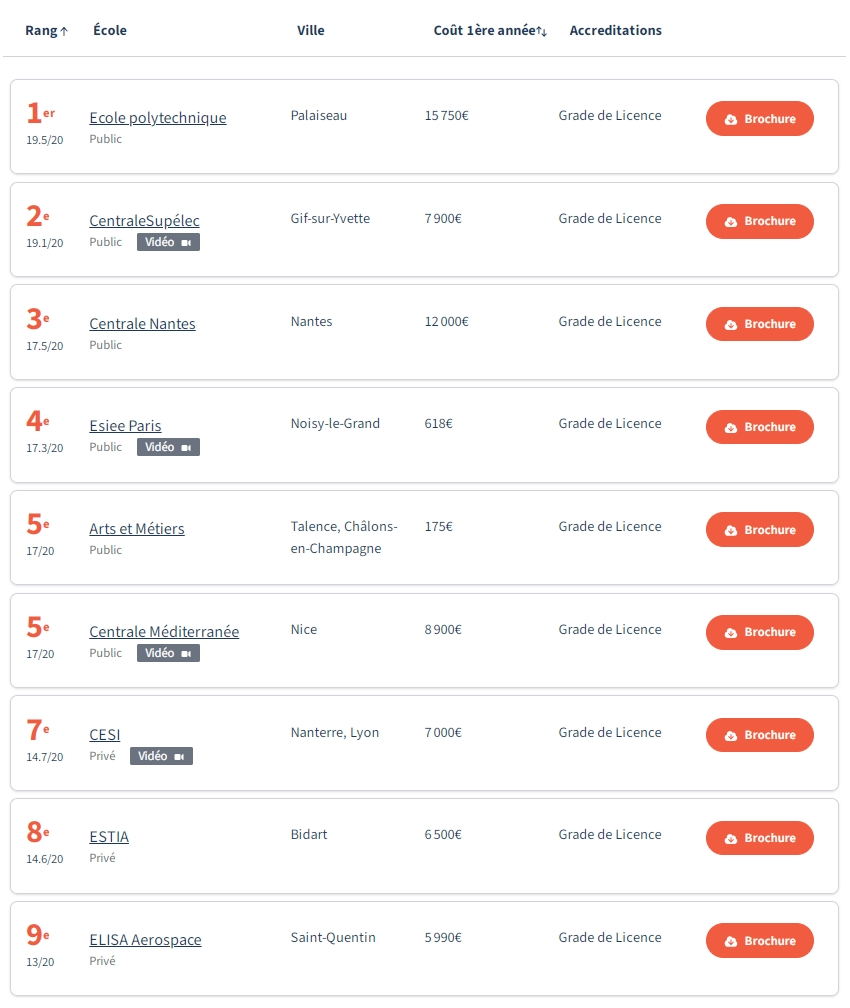Screen dimensions: 850x1008
Task: Download the CESI Brochure
Action: (x=760, y=735)
